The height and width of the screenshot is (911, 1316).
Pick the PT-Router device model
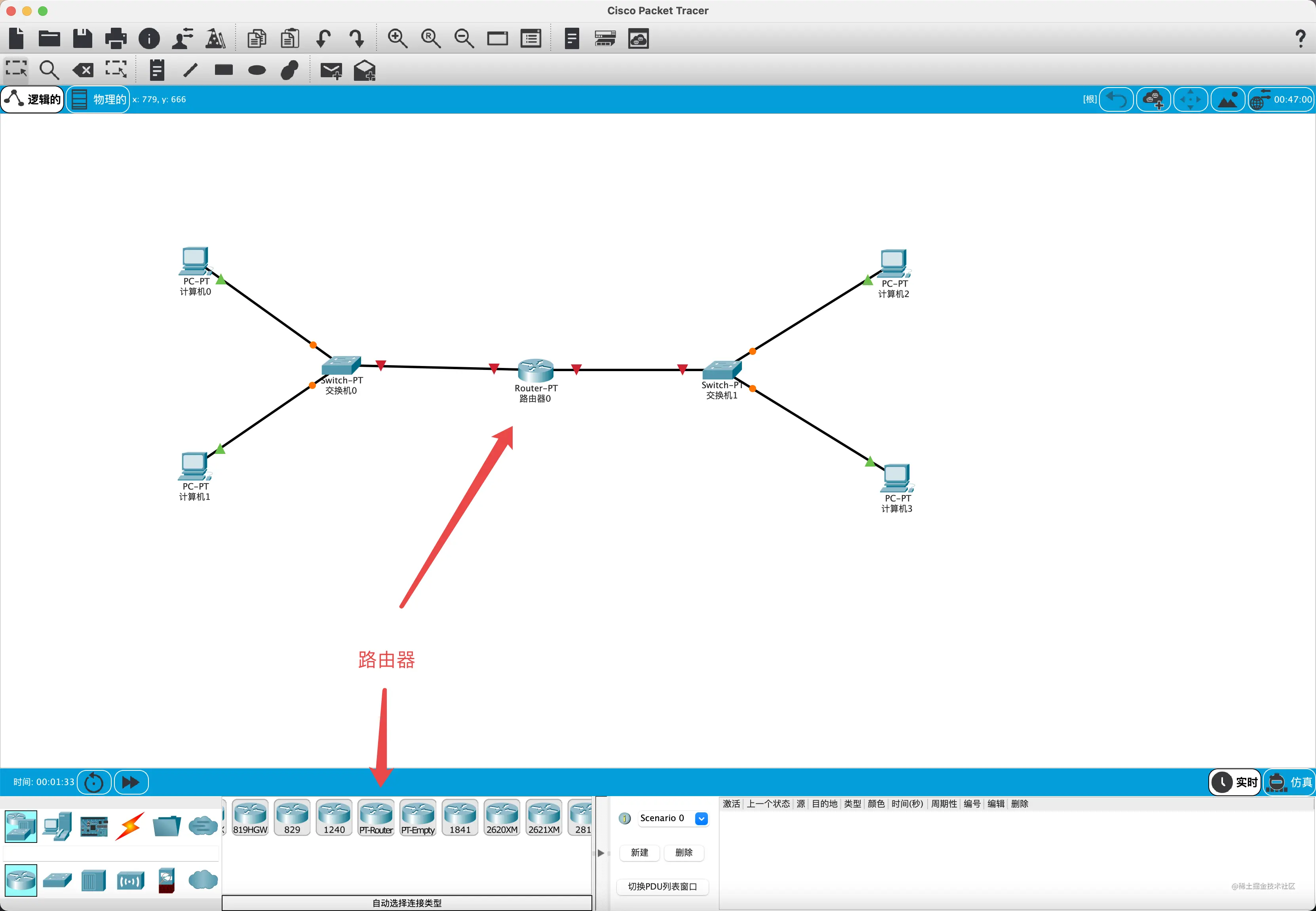tap(376, 818)
